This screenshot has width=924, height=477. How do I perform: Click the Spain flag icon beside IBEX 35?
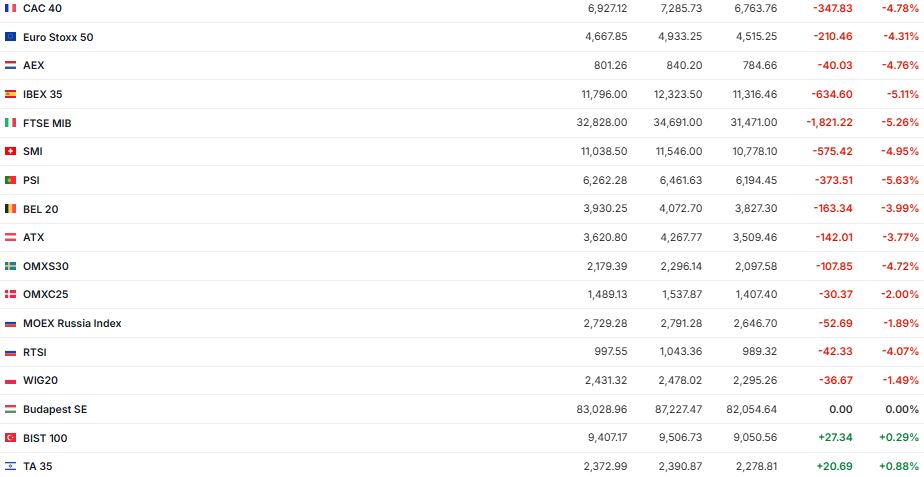tap(11, 94)
